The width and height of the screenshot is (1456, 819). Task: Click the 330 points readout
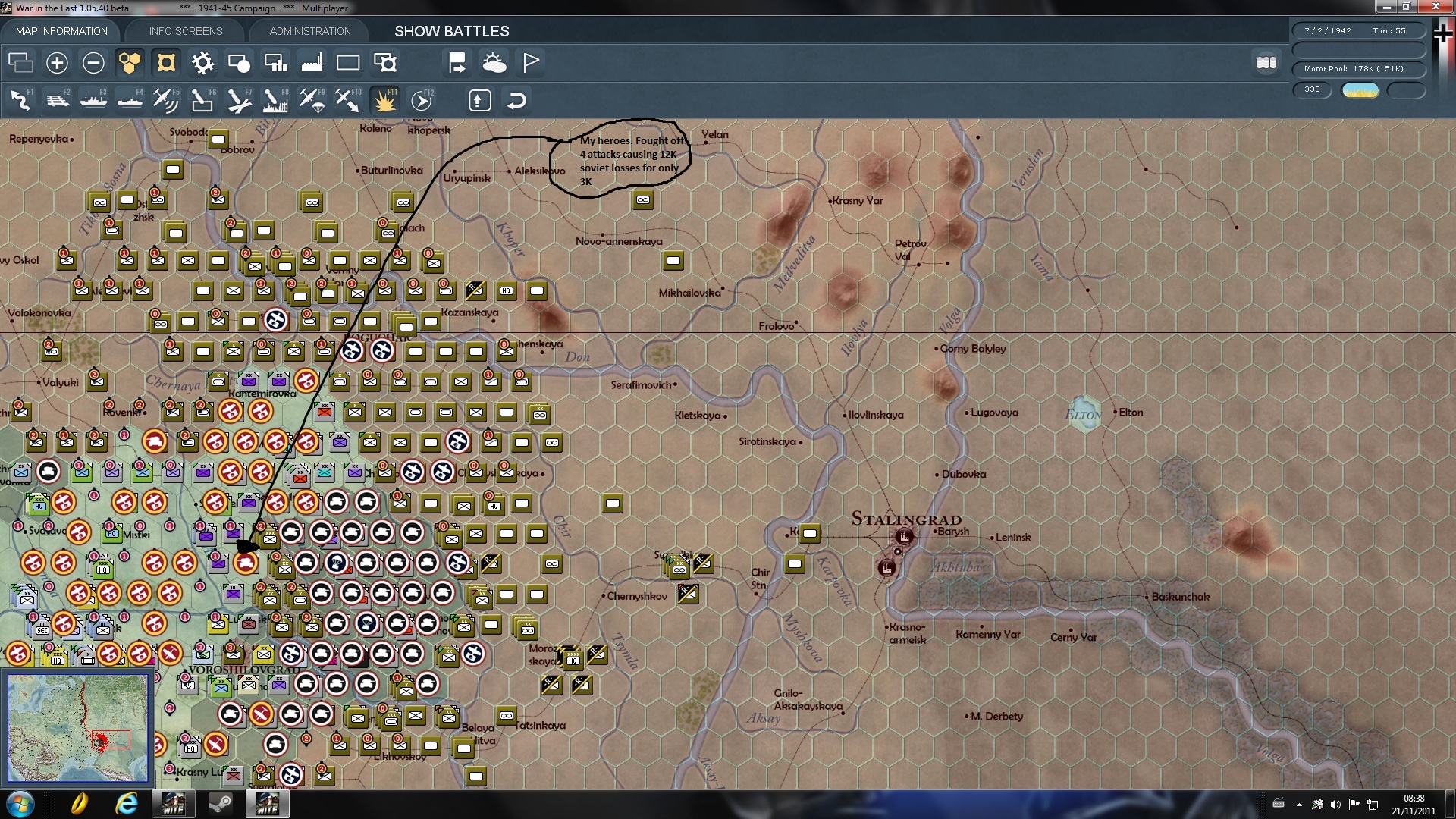pos(1312,89)
